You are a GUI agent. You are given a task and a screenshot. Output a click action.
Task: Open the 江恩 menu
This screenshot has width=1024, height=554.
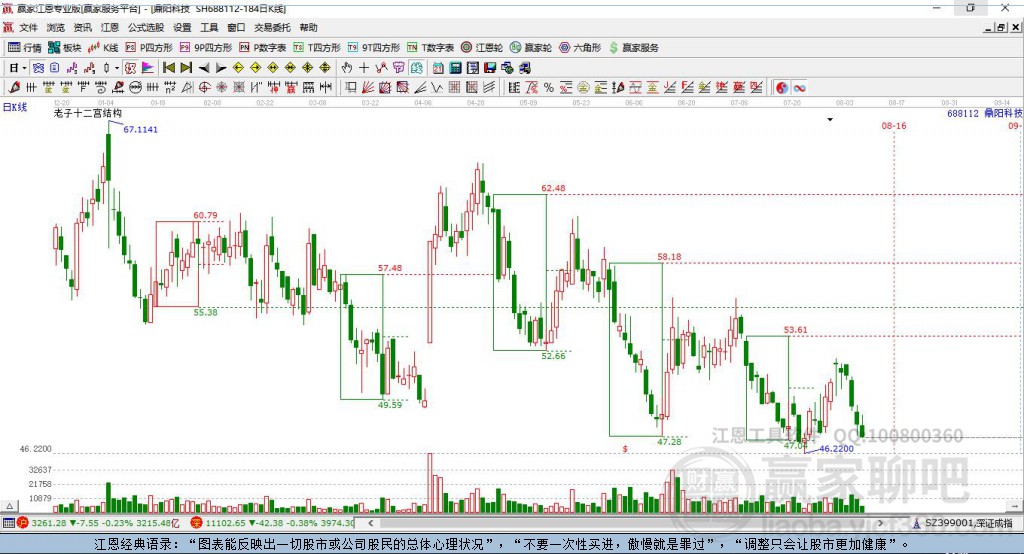click(110, 27)
